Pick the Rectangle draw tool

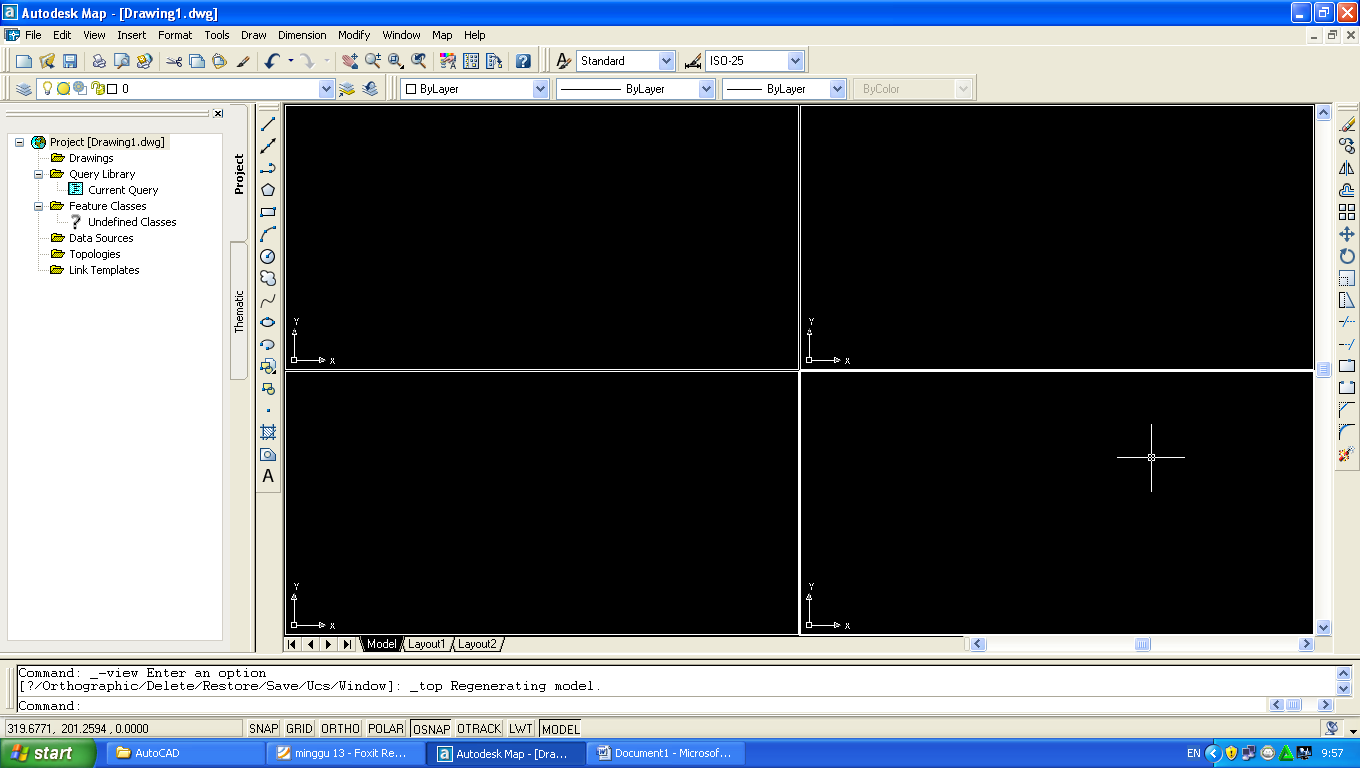(x=268, y=212)
